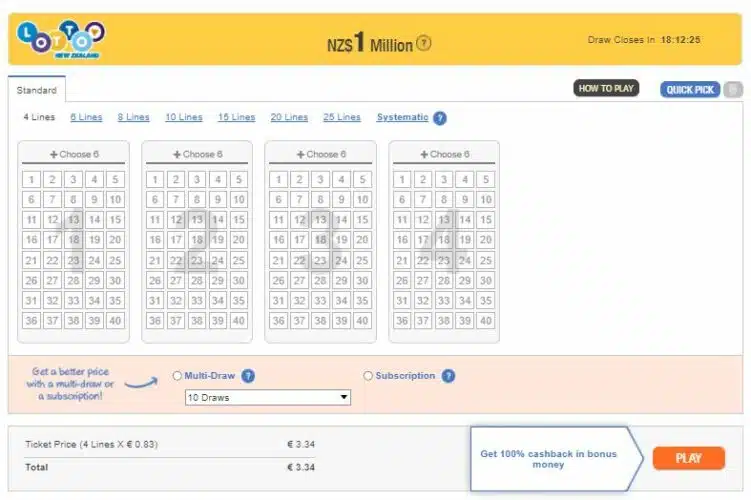Expand to 25 Lines option
Viewport: 751px width, 500px height.
(x=341, y=117)
